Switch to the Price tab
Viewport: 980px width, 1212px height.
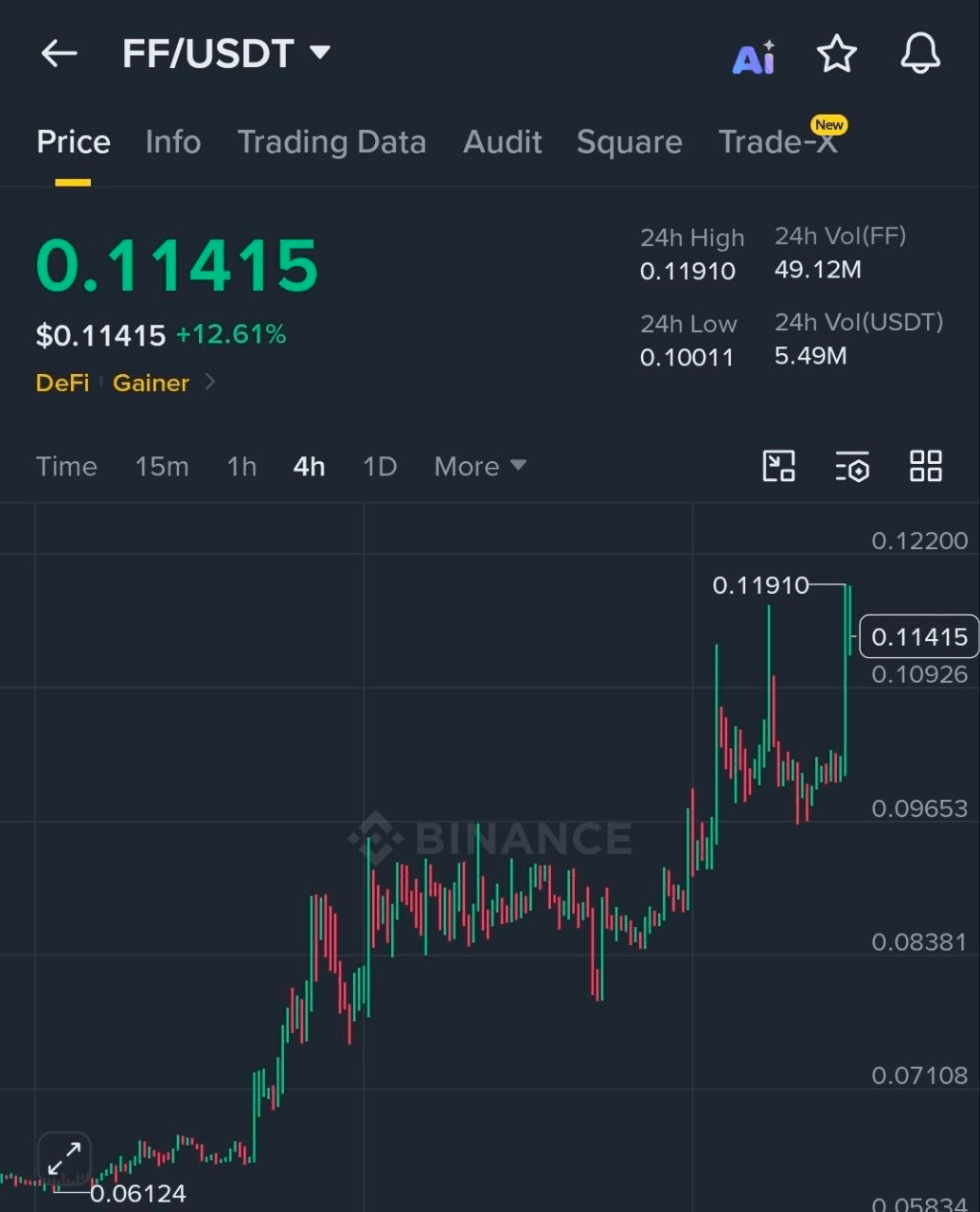[73, 142]
